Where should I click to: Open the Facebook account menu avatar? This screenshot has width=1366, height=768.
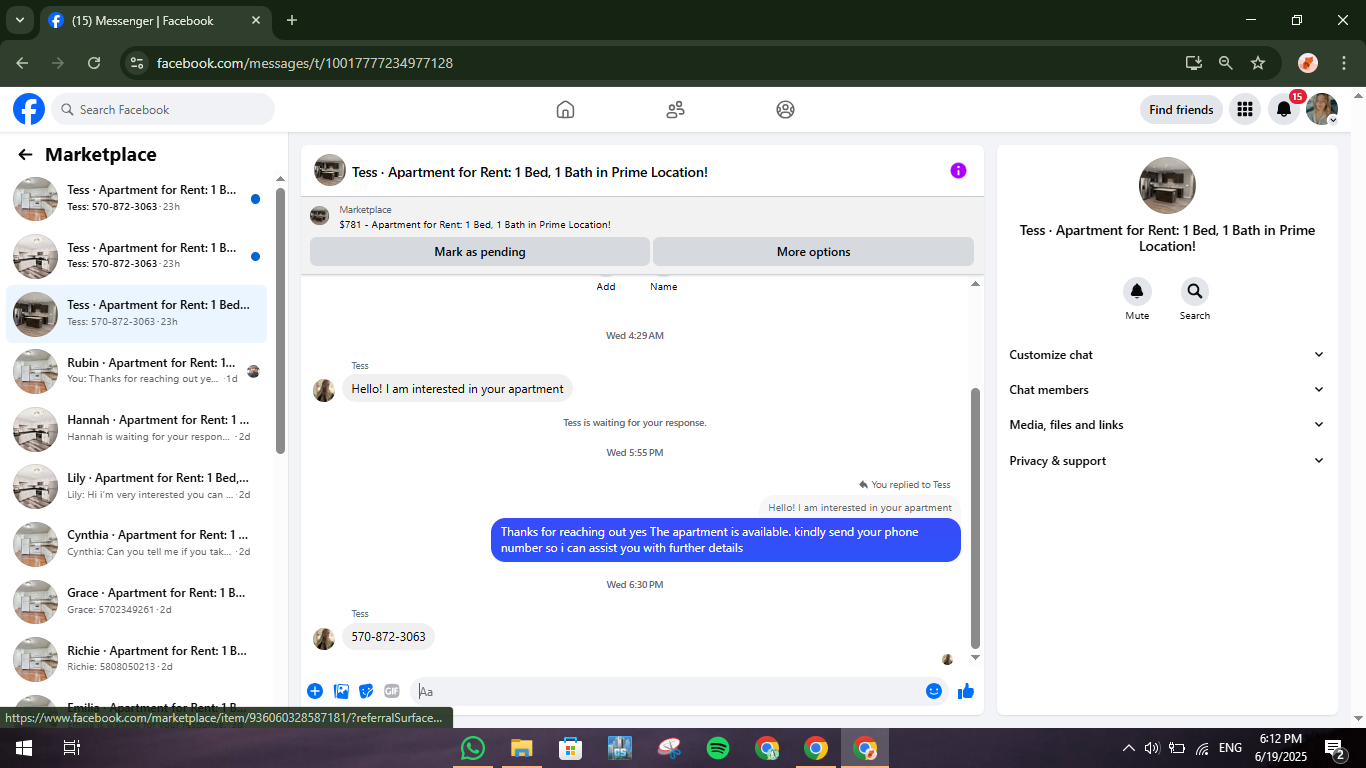point(1322,109)
